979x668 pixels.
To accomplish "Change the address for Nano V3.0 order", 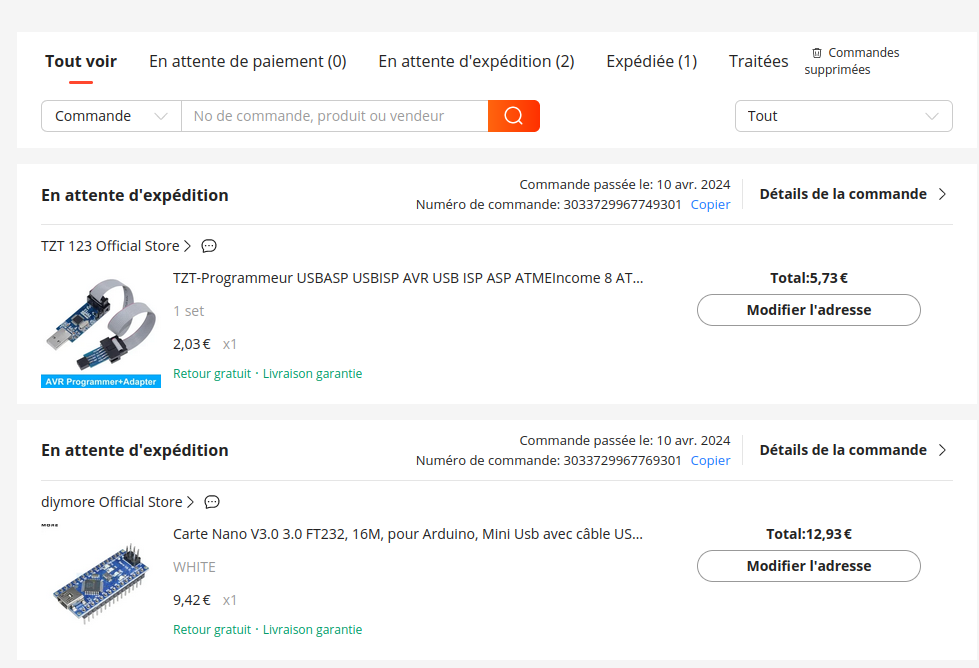I will tap(808, 566).
